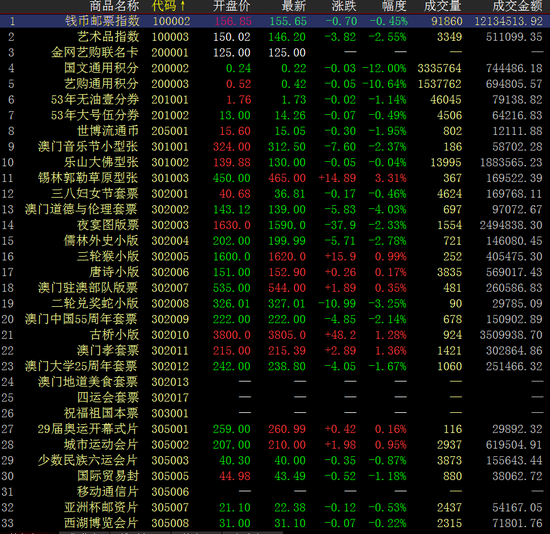
Task: Click change value +14.89
Action: [x=337, y=178]
